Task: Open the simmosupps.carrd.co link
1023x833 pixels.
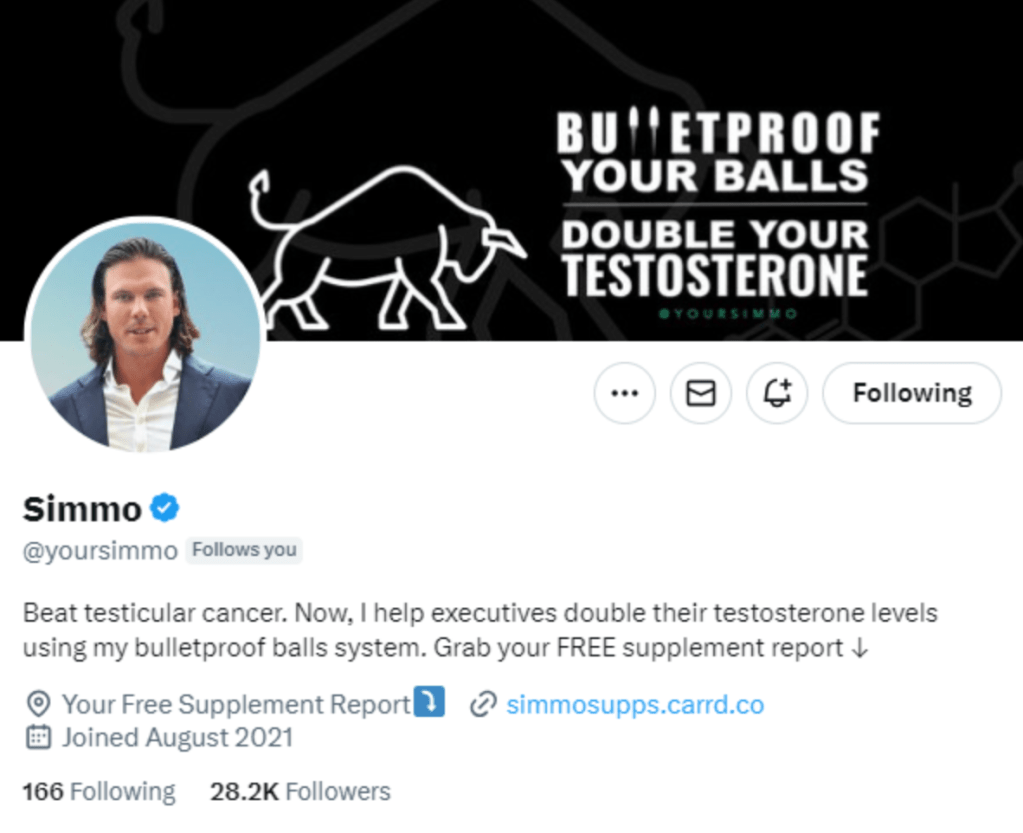Action: pyautogui.click(x=635, y=704)
